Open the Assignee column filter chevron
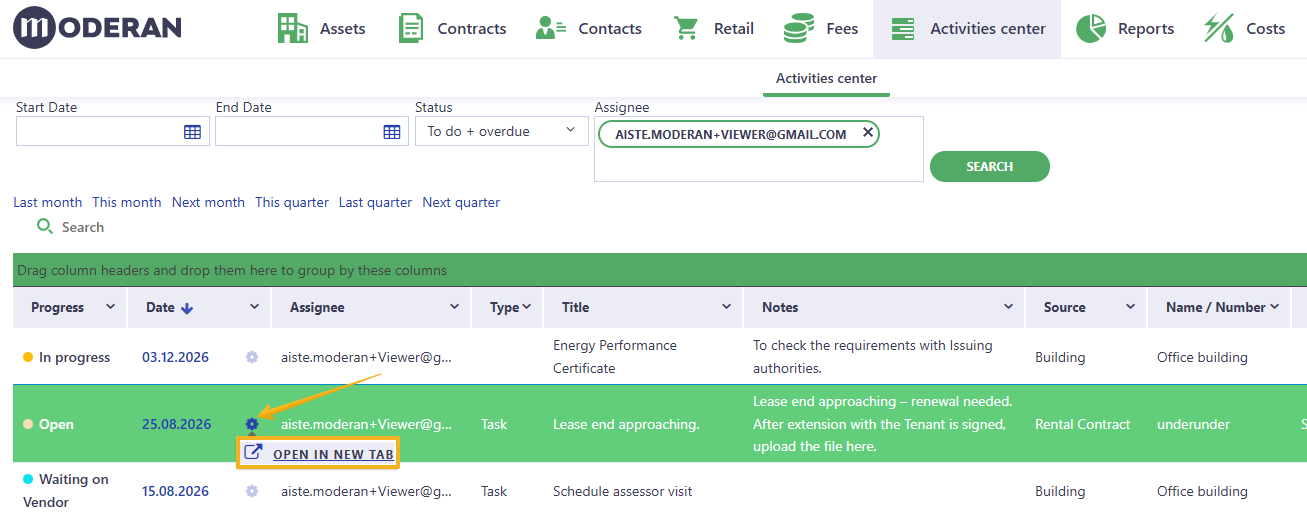This screenshot has height=513, width=1307. pos(455,307)
